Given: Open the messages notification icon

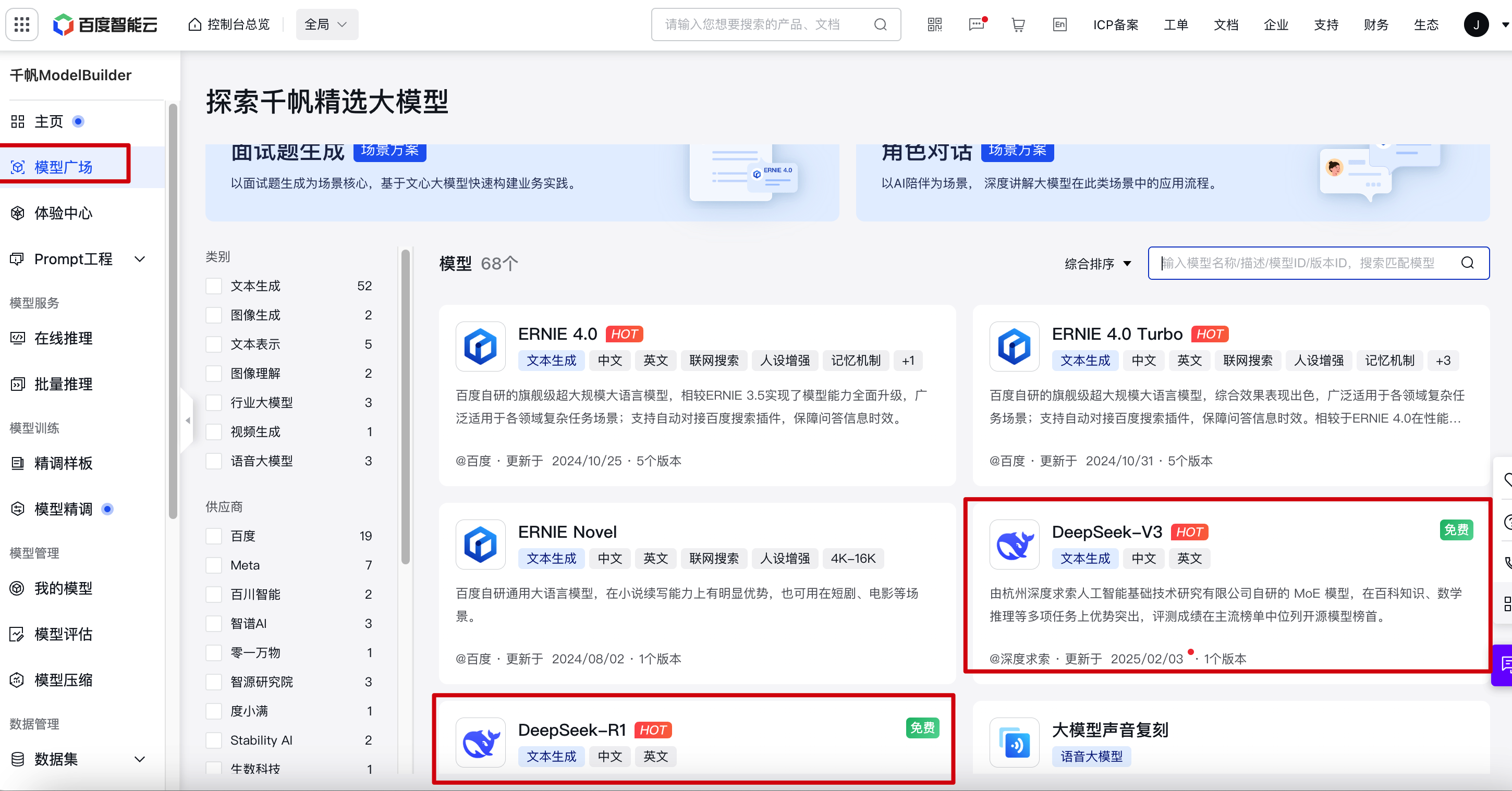Looking at the screenshot, I should 977,24.
